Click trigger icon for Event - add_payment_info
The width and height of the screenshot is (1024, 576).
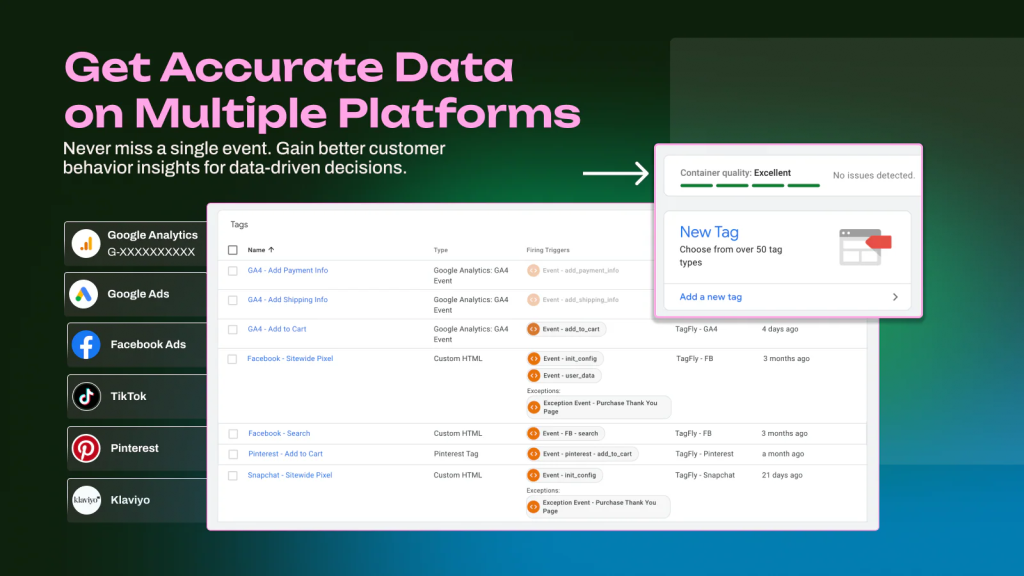pos(534,270)
